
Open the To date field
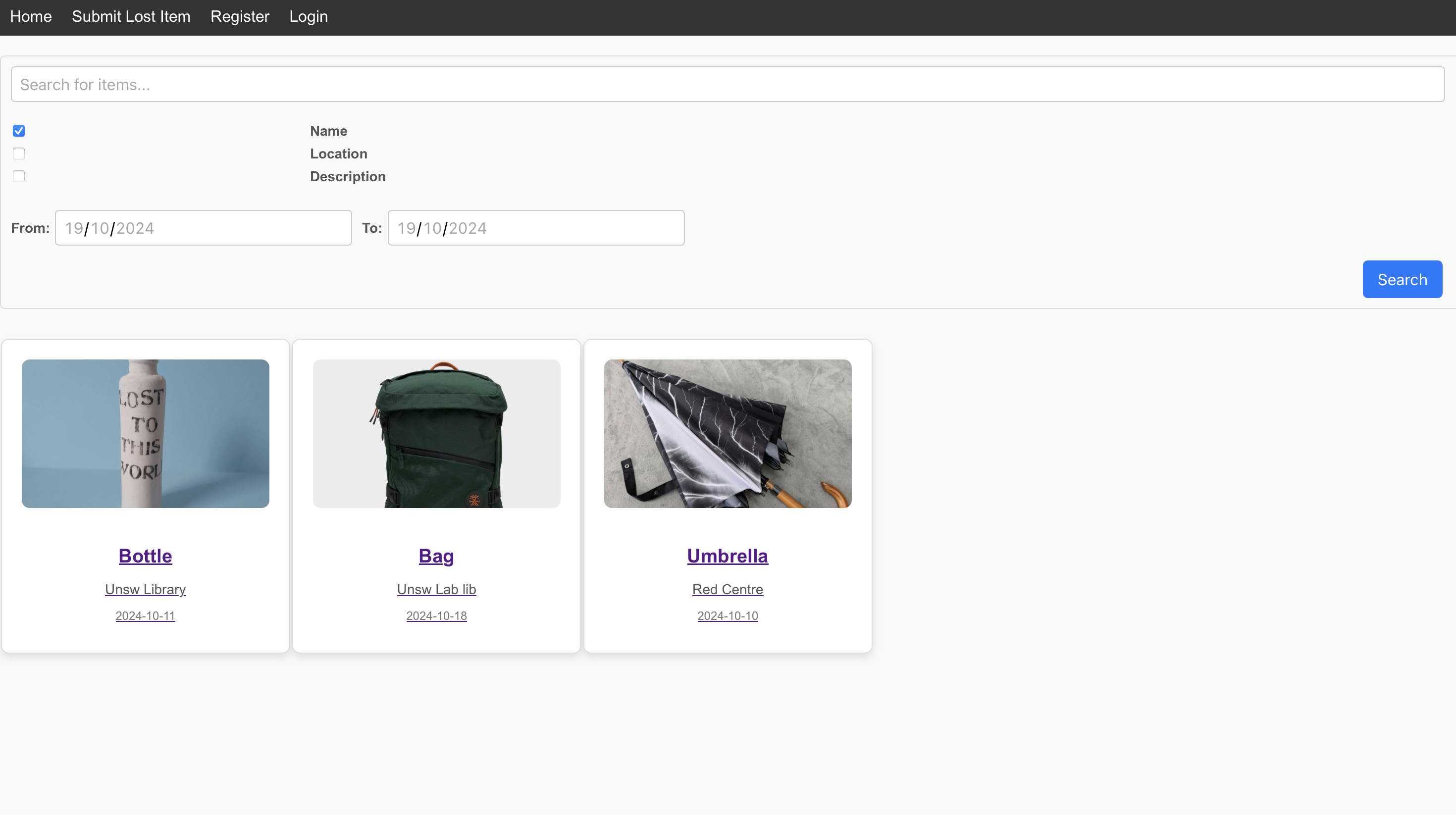tap(535, 228)
